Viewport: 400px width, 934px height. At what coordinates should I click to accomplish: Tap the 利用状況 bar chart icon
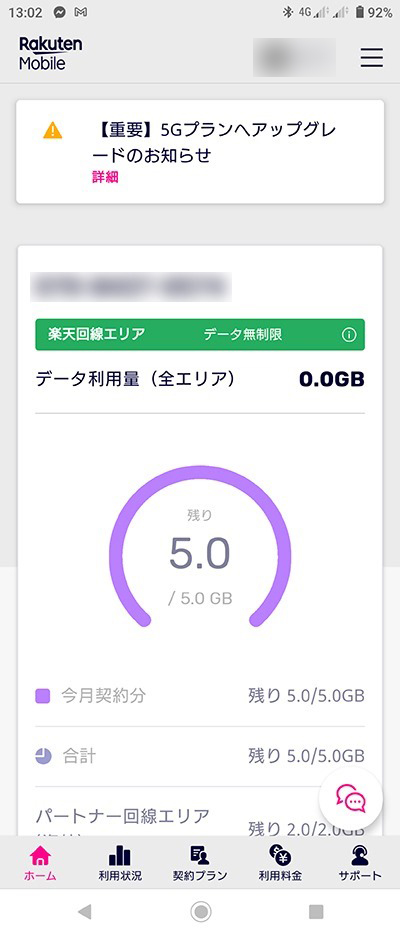[x=120, y=856]
